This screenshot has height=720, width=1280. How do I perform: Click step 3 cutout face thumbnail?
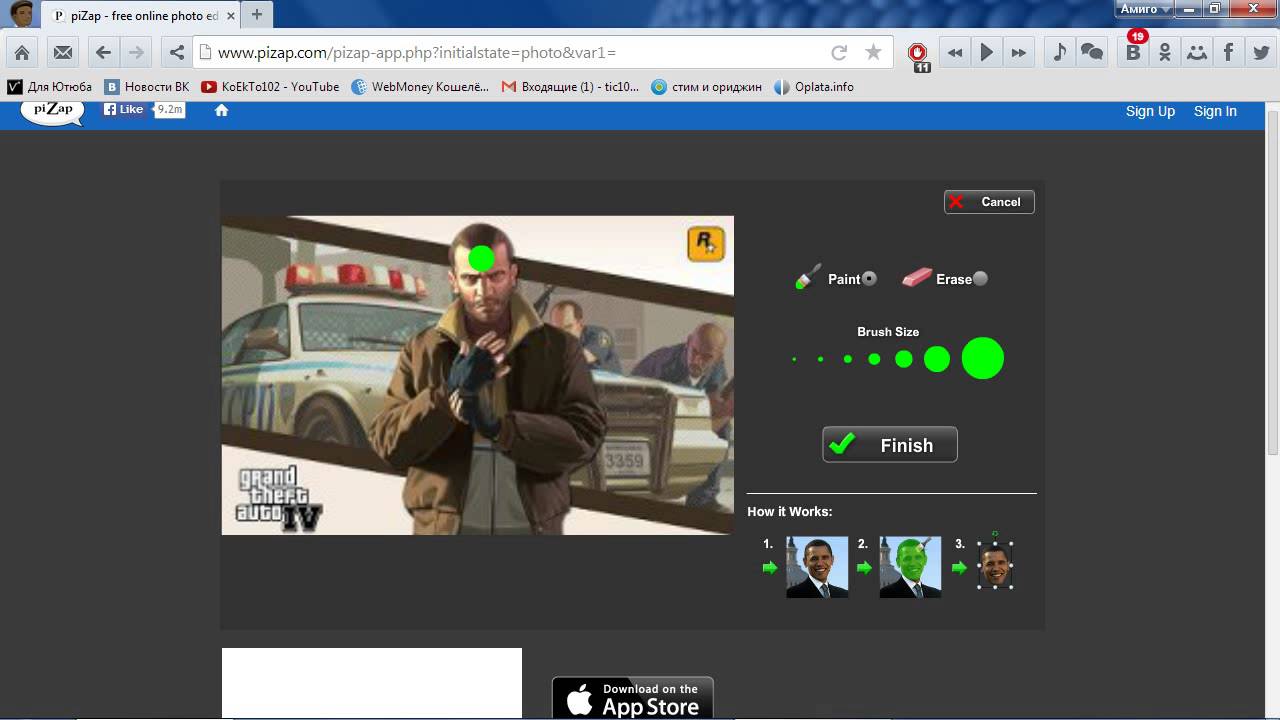995,566
